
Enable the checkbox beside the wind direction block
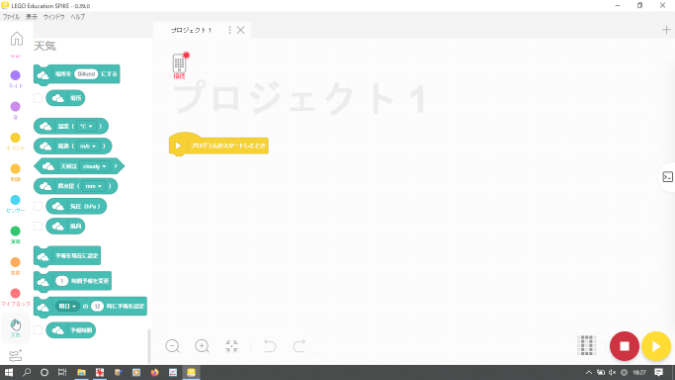point(38,226)
